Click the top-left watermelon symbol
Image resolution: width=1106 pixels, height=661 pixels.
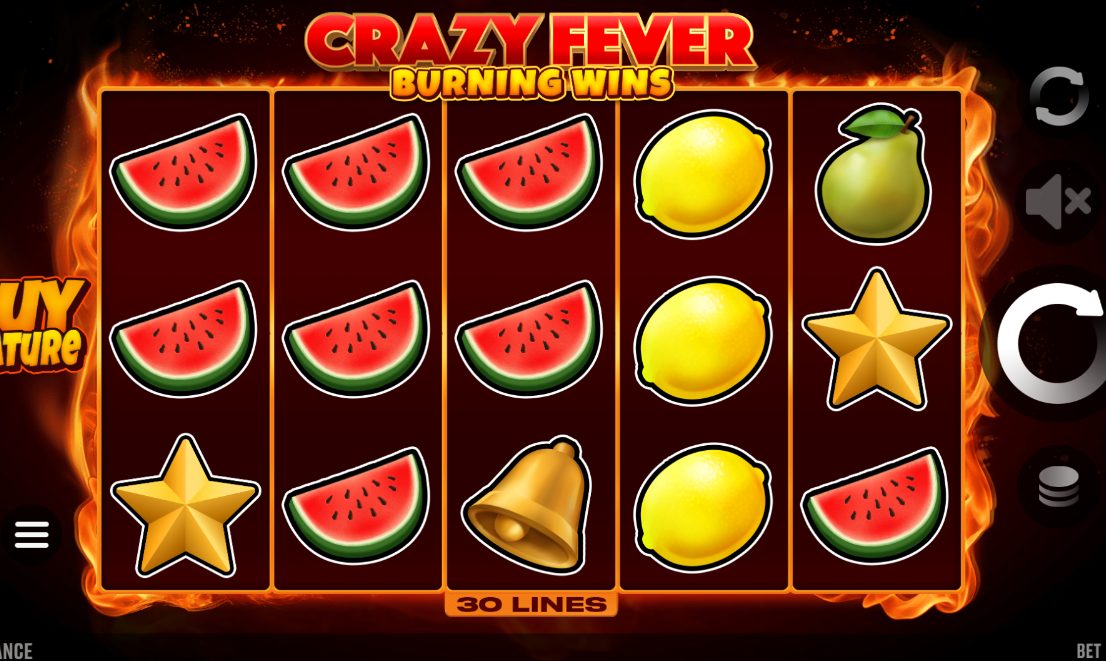pos(183,172)
